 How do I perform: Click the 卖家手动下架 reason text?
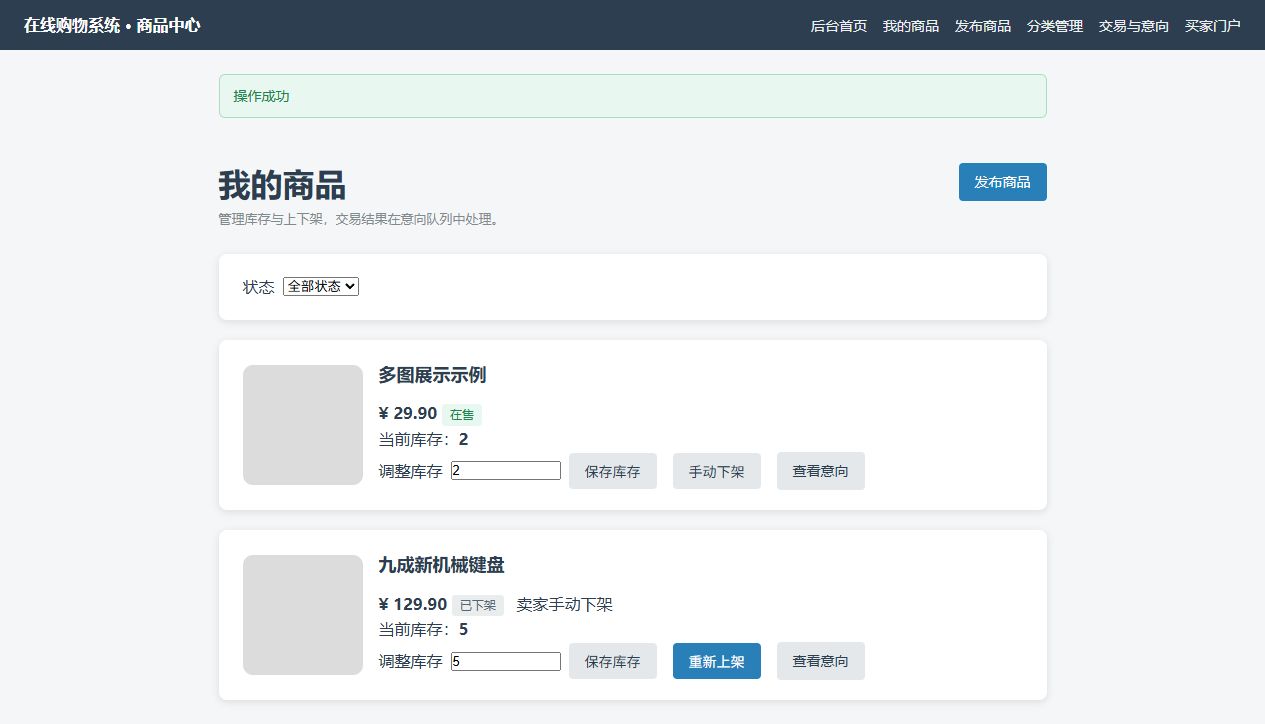pyautogui.click(x=564, y=605)
